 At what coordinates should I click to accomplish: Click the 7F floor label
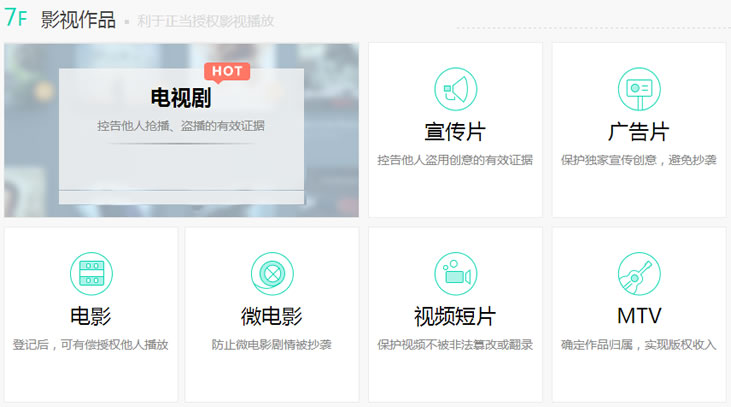point(16,18)
